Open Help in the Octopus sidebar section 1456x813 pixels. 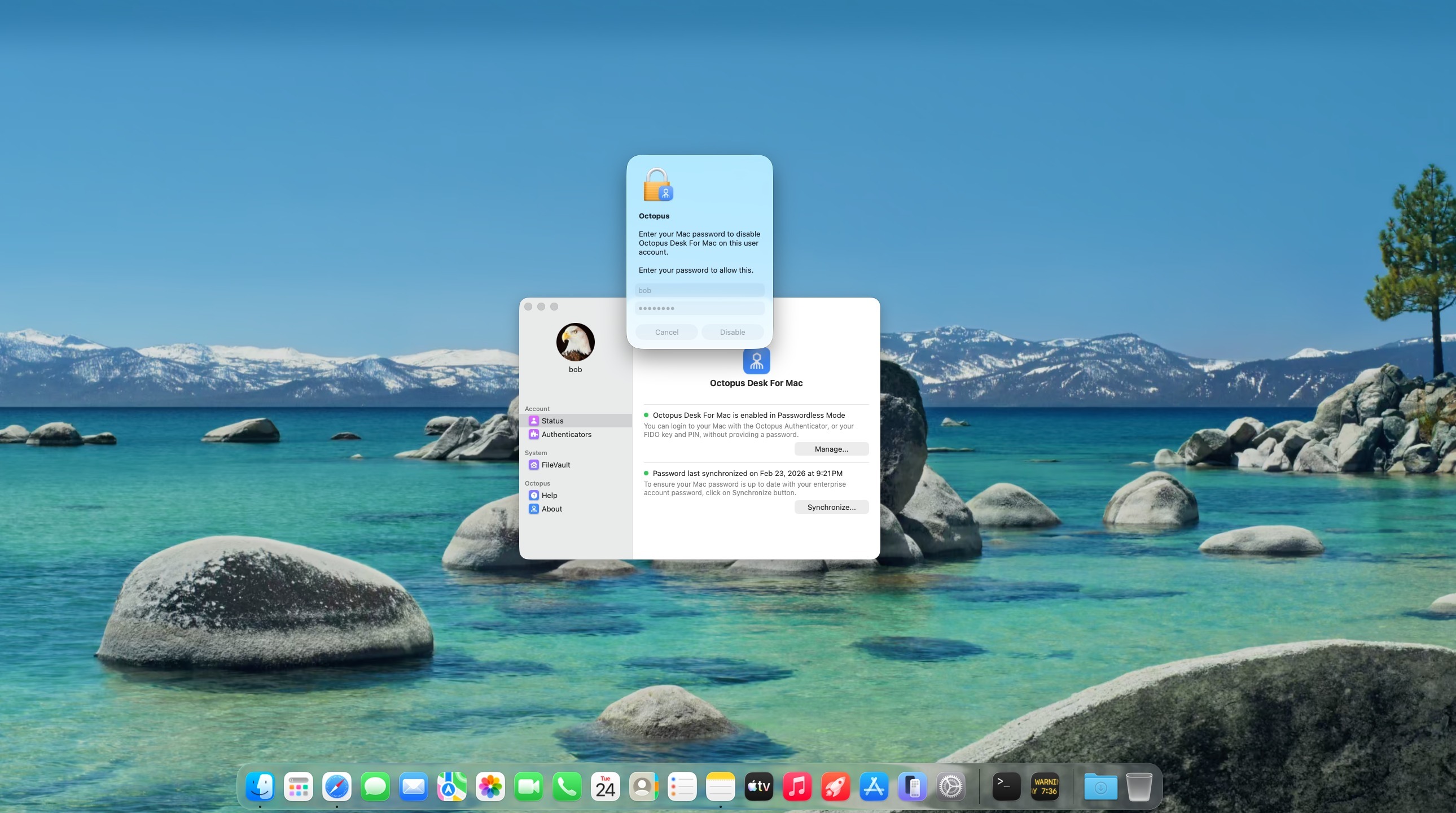(x=576, y=495)
